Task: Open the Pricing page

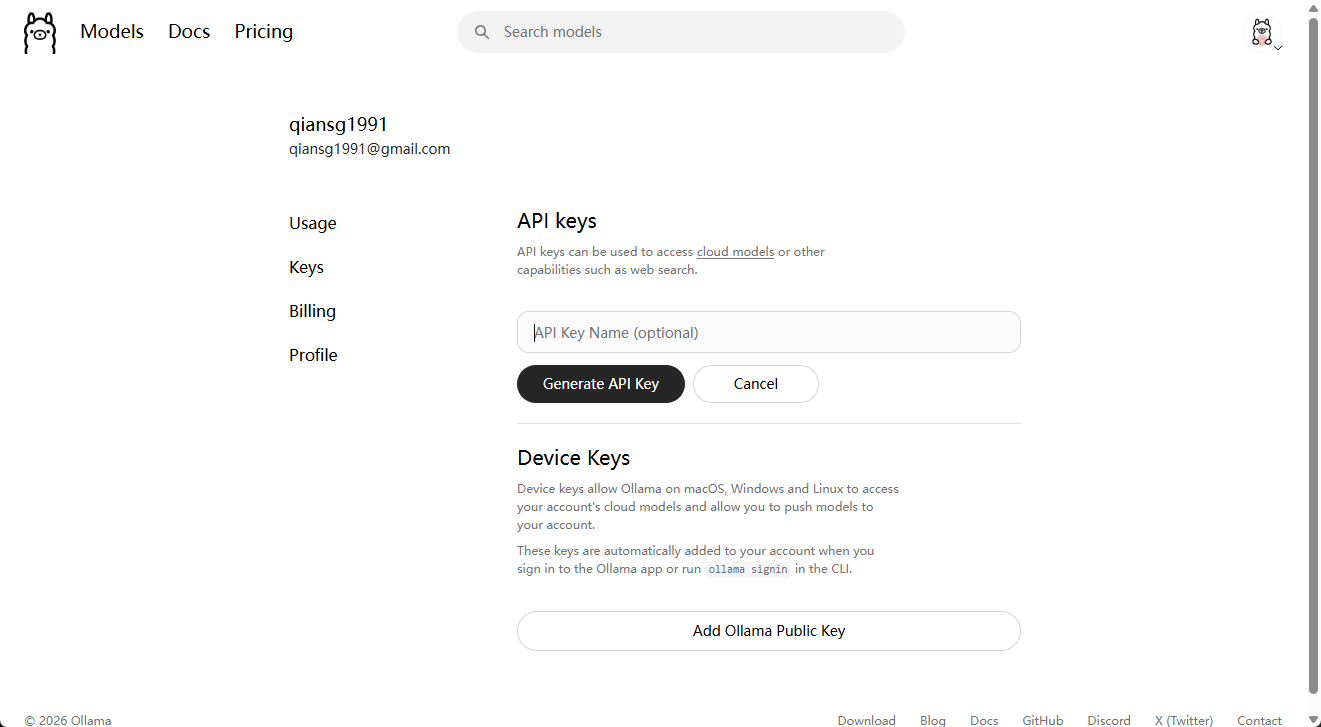Action: (x=264, y=32)
